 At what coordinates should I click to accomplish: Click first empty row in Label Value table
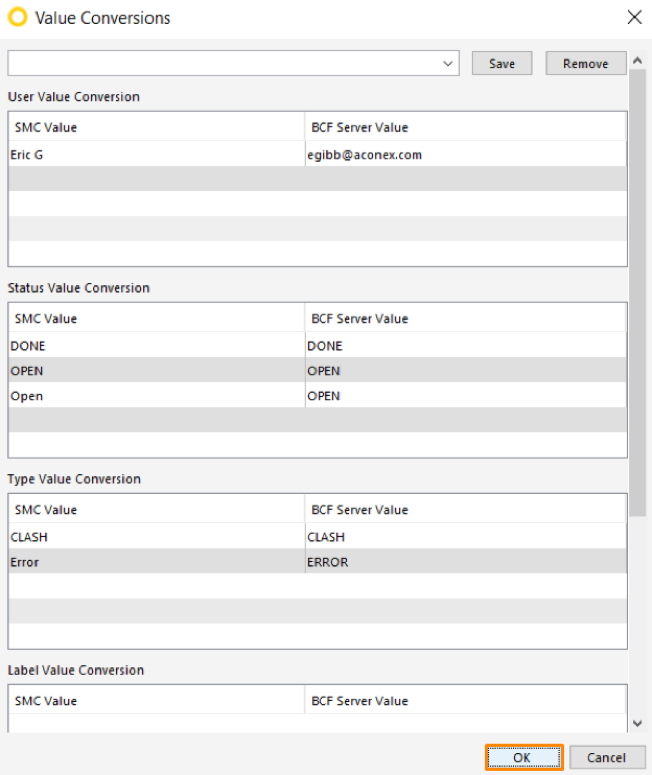317,723
